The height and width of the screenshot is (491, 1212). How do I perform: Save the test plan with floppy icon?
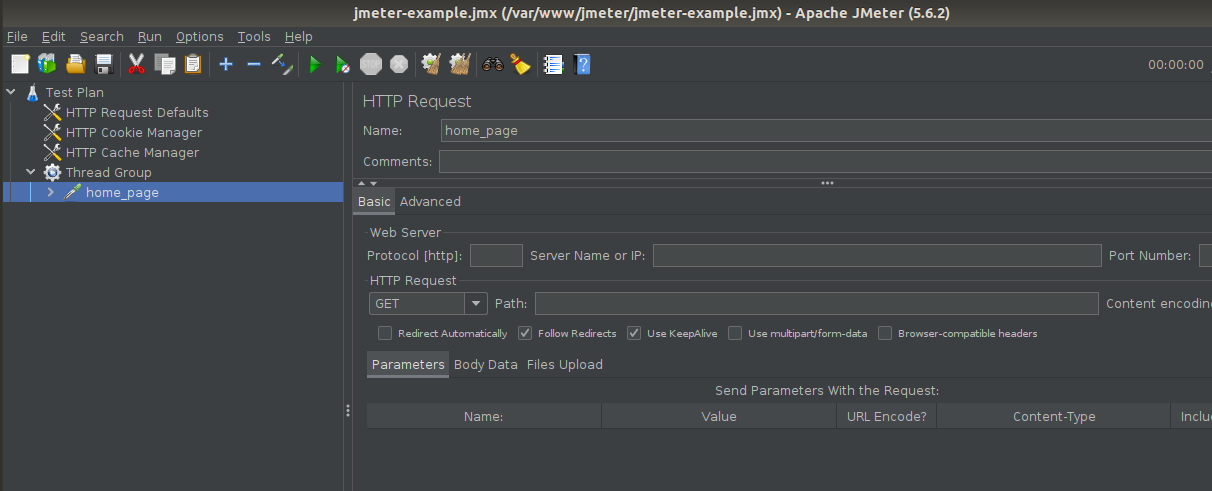(x=103, y=64)
